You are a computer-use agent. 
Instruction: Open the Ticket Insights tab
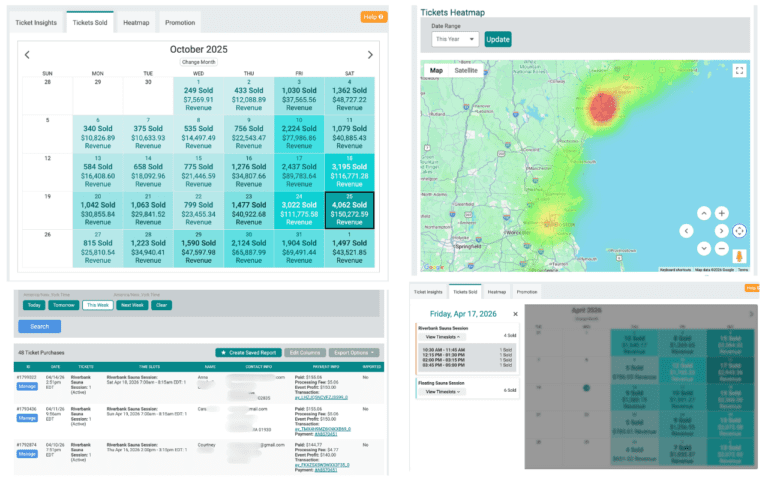(36, 21)
